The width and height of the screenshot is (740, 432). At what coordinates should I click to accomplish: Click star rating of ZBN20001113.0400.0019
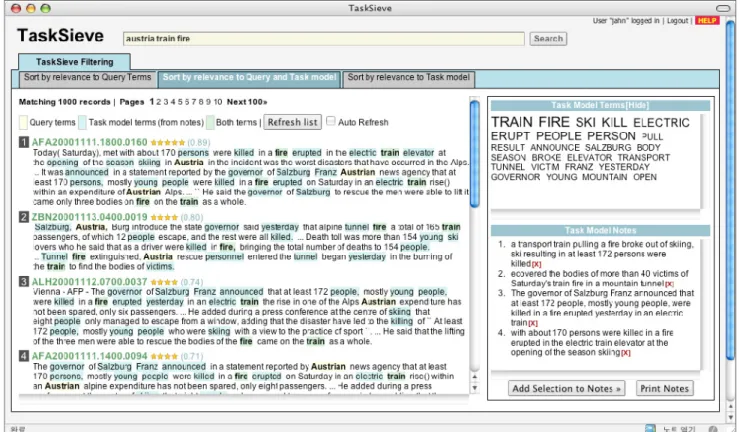pos(164,218)
